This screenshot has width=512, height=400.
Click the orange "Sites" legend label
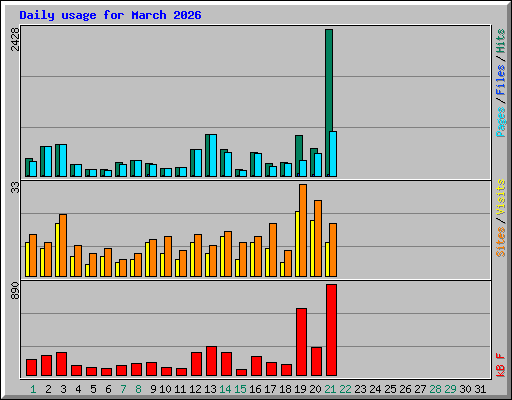coord(501,242)
